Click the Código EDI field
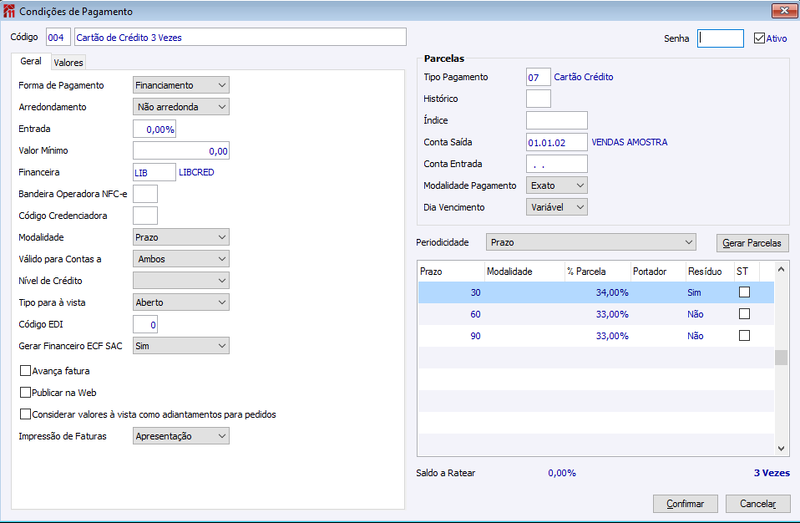800x523 pixels. (x=145, y=325)
